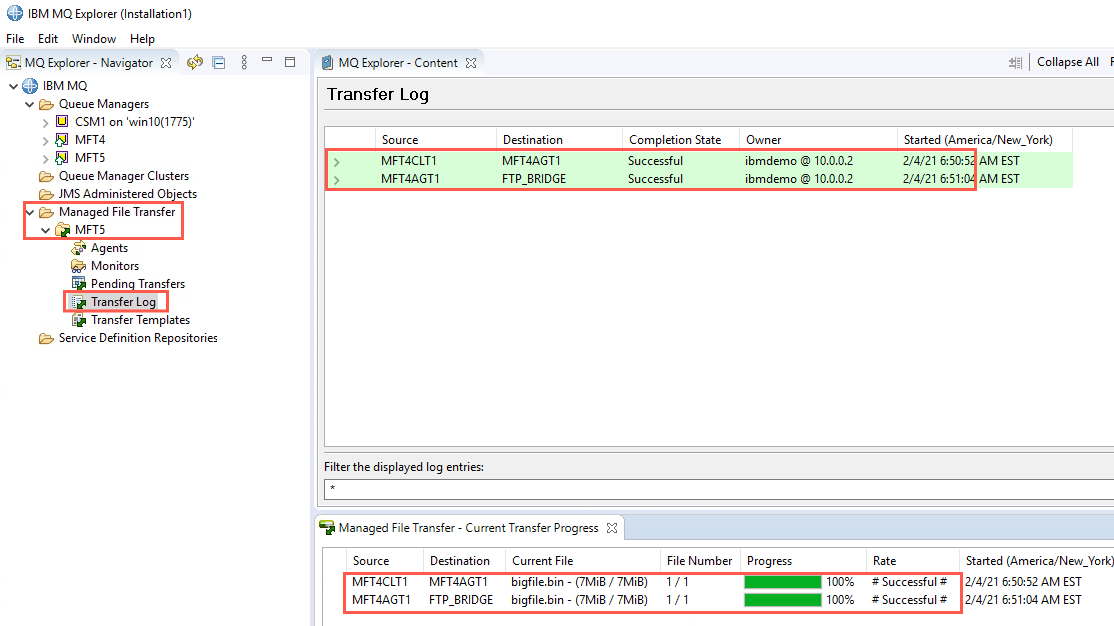Open the File menu
Image resolution: width=1114 pixels, height=626 pixels.
pos(15,39)
